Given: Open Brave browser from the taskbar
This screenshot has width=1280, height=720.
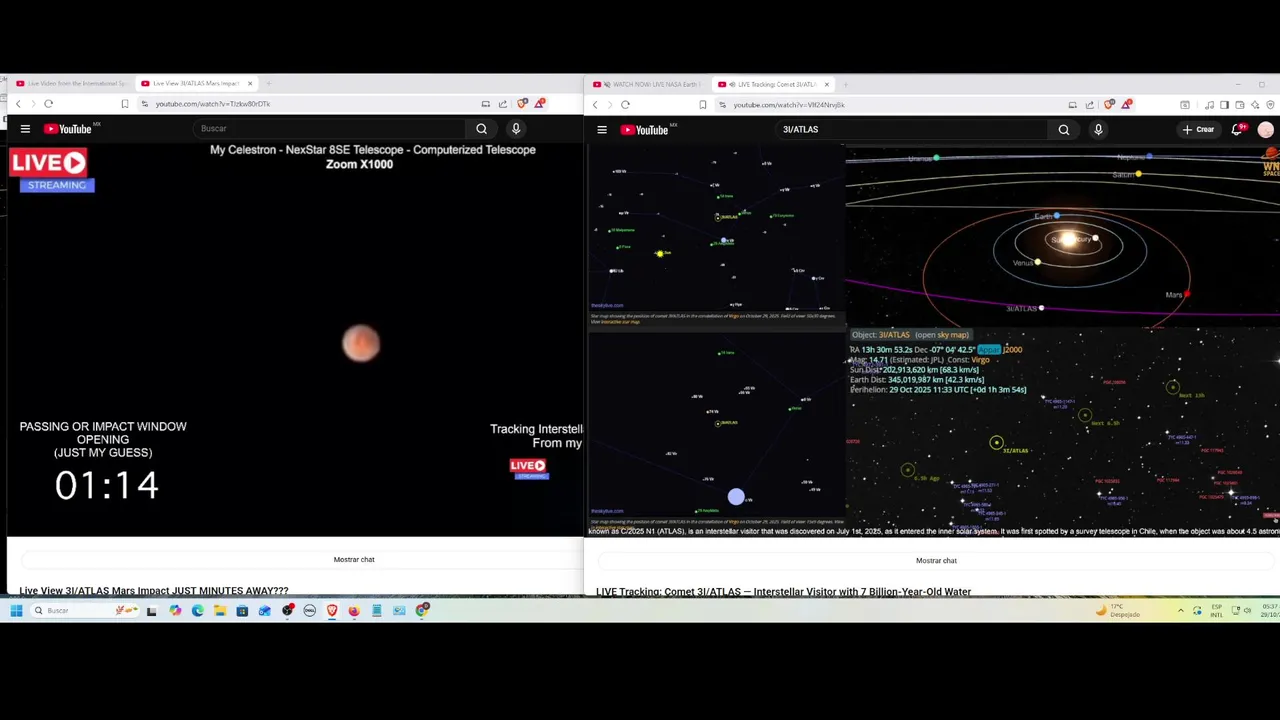Looking at the screenshot, I should click(x=332, y=610).
